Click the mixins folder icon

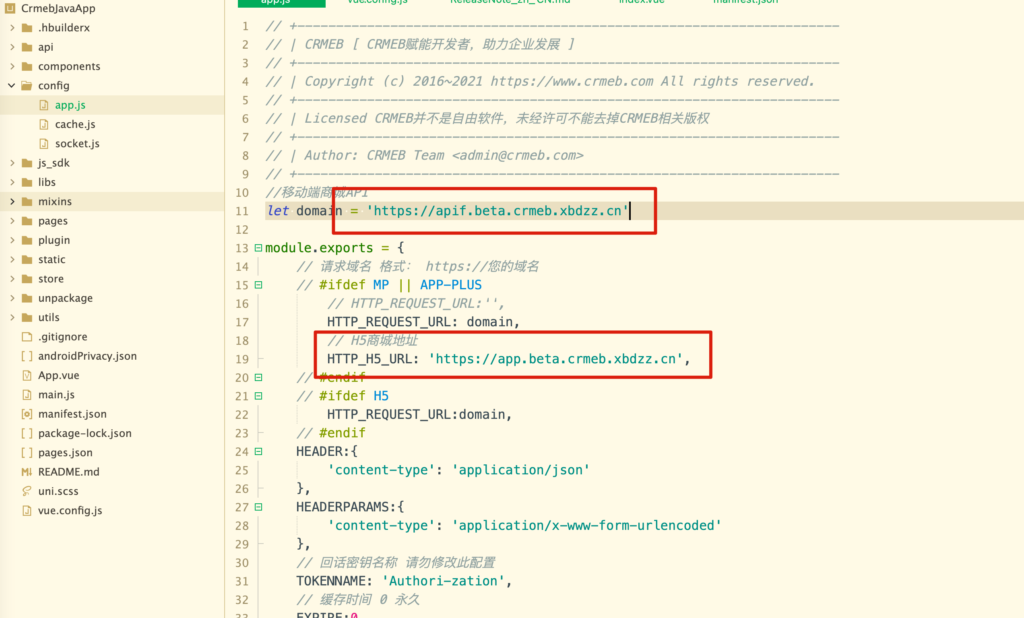point(27,201)
